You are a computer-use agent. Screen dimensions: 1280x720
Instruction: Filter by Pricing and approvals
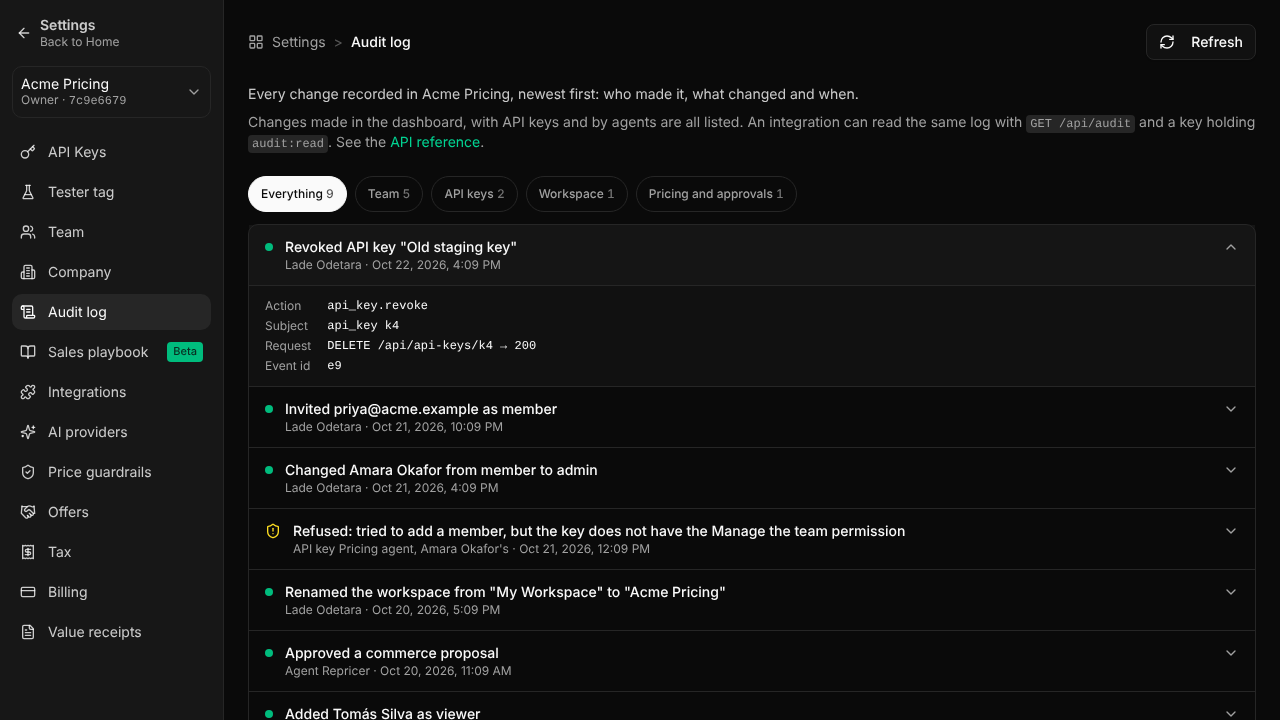click(x=716, y=194)
